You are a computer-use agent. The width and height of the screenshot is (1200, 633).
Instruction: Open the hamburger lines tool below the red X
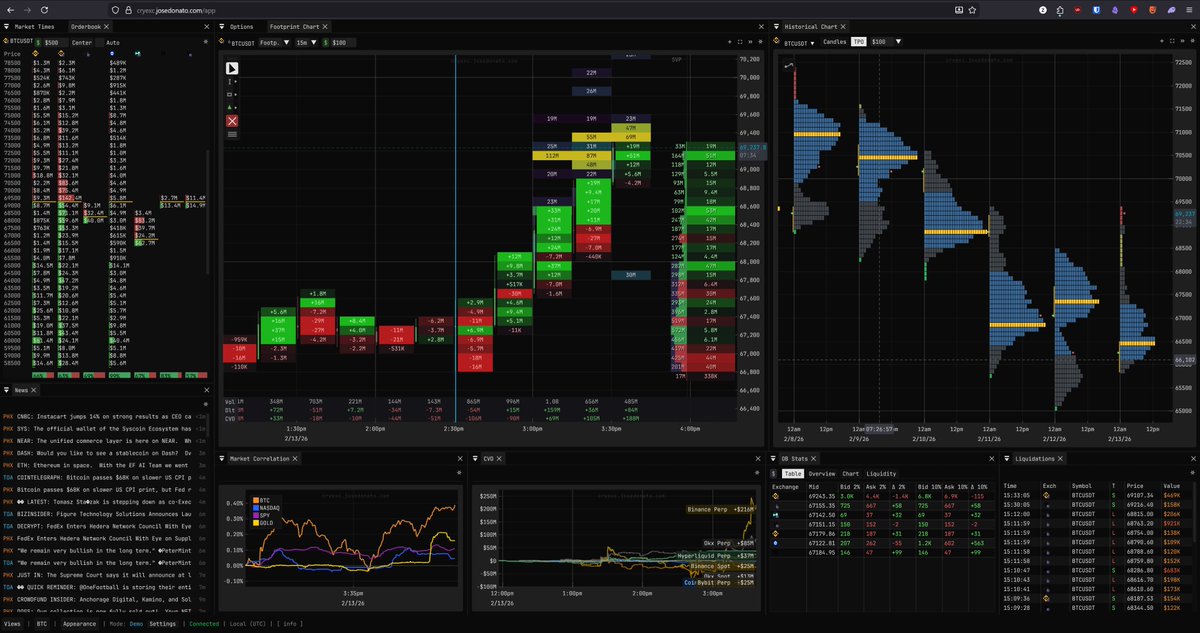232,134
